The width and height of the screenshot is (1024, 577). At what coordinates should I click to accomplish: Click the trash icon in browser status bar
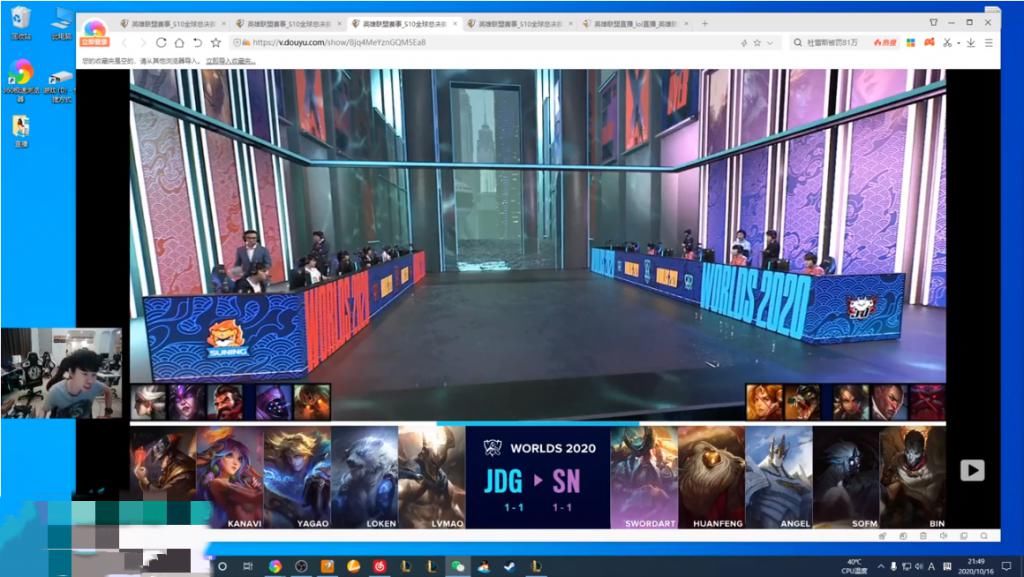[x=923, y=536]
